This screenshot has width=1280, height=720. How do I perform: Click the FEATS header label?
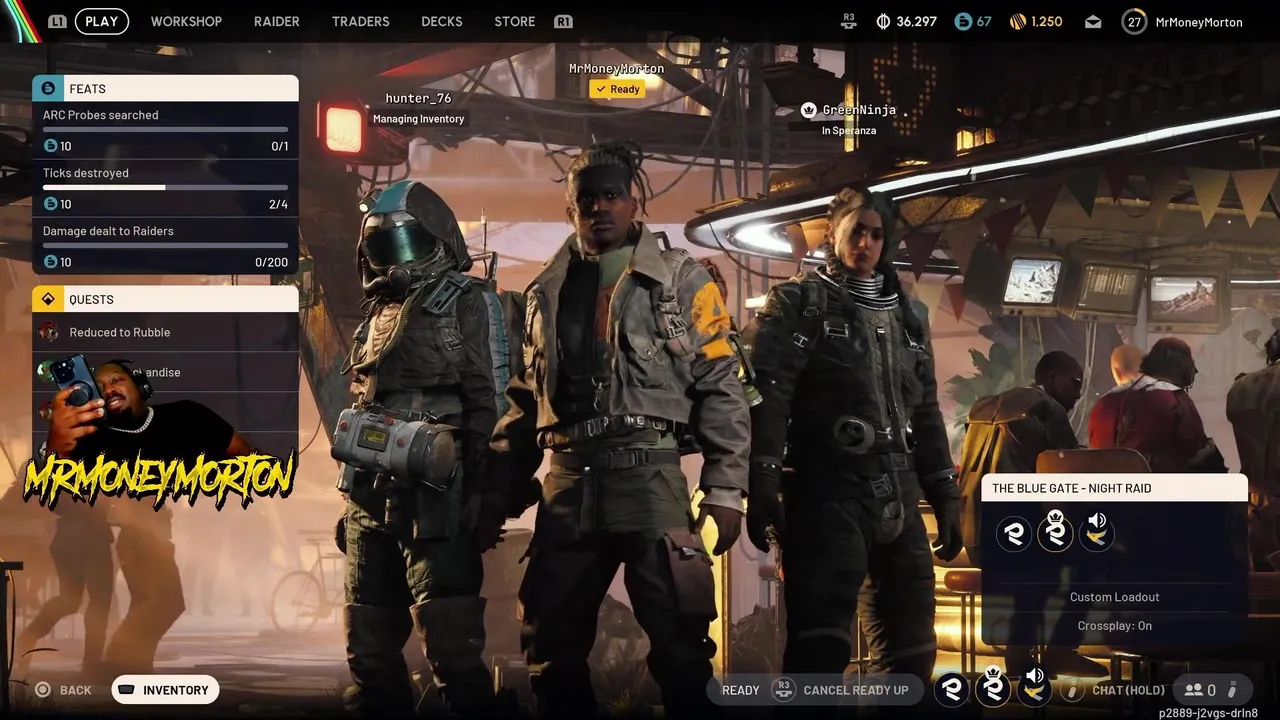click(87, 89)
